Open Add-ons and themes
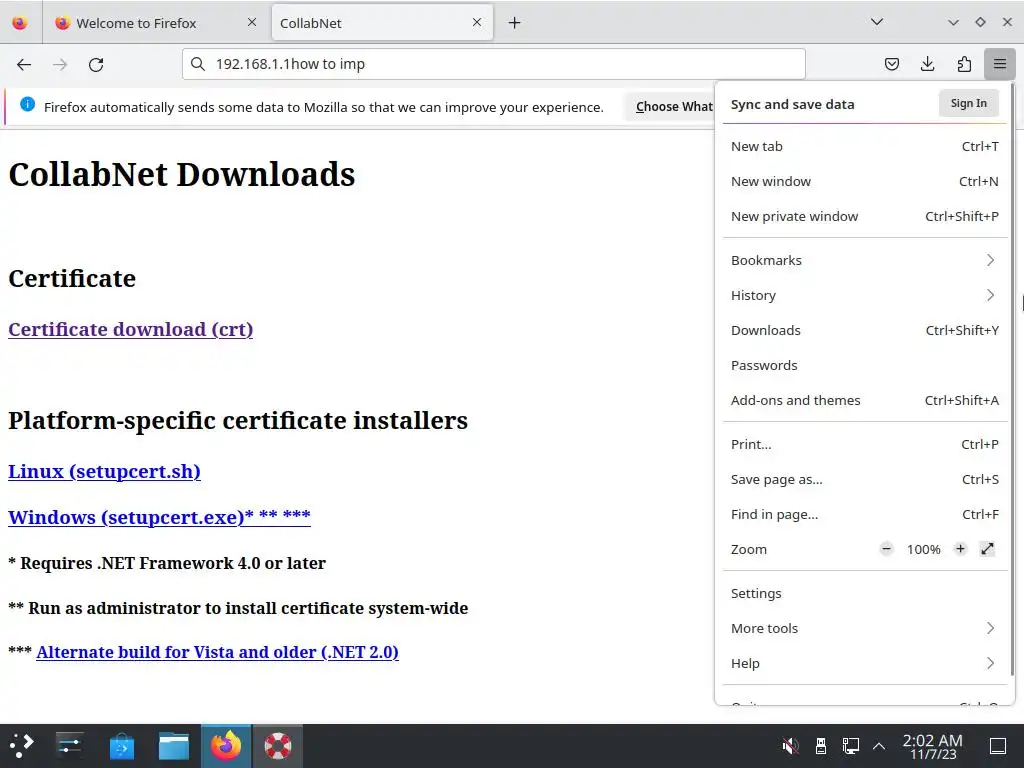 tap(865, 400)
